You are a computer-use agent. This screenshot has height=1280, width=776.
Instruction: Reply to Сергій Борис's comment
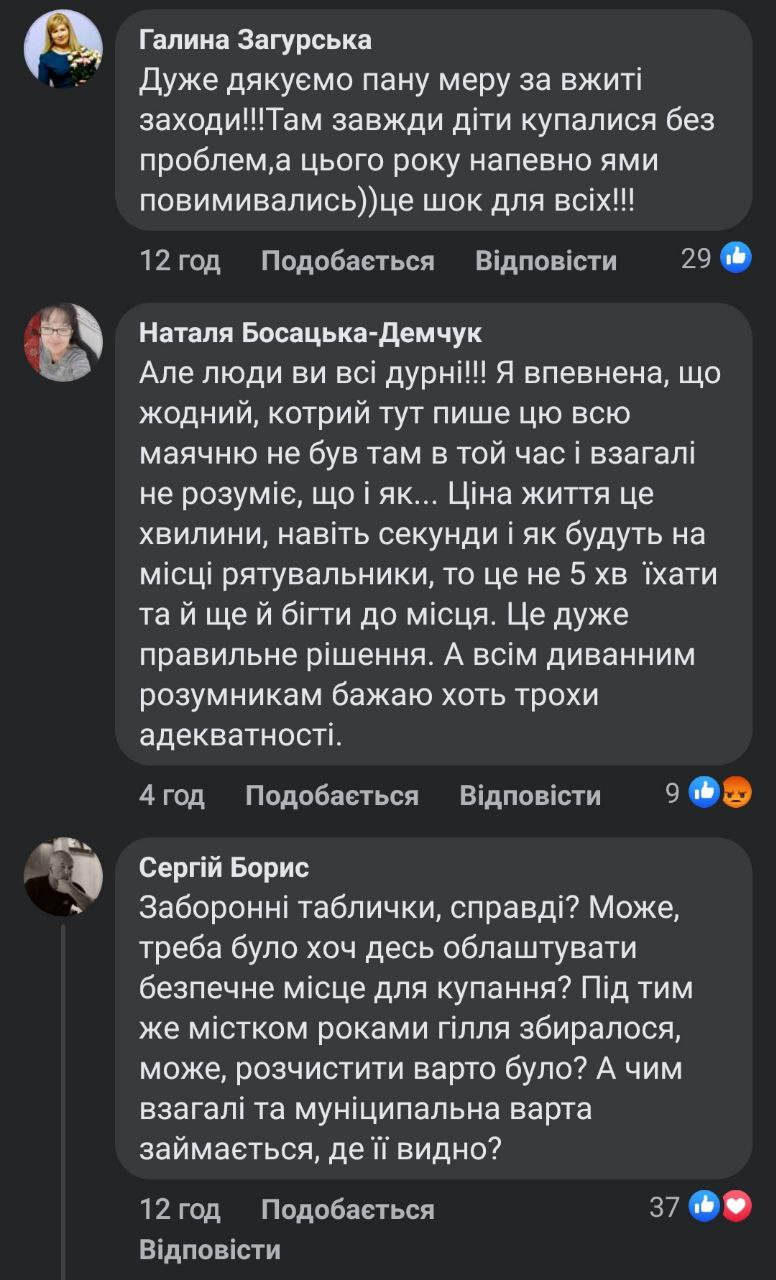[210, 1249]
